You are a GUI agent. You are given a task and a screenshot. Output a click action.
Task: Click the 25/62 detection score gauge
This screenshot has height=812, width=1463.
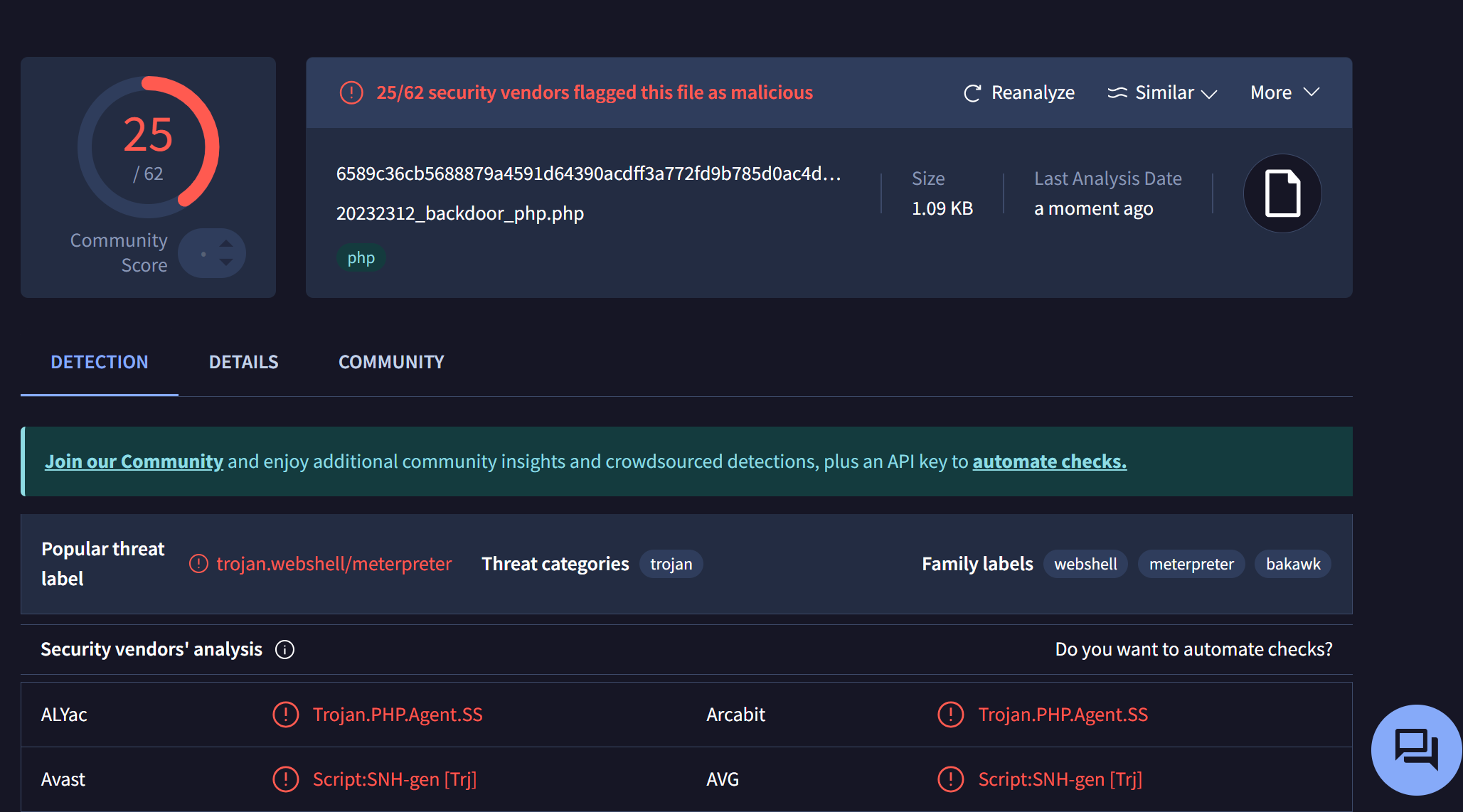tap(148, 147)
